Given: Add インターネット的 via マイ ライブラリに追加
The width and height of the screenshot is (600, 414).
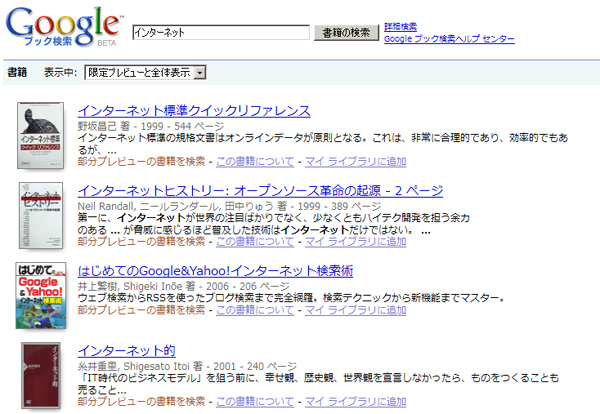Looking at the screenshot, I should (x=355, y=401).
